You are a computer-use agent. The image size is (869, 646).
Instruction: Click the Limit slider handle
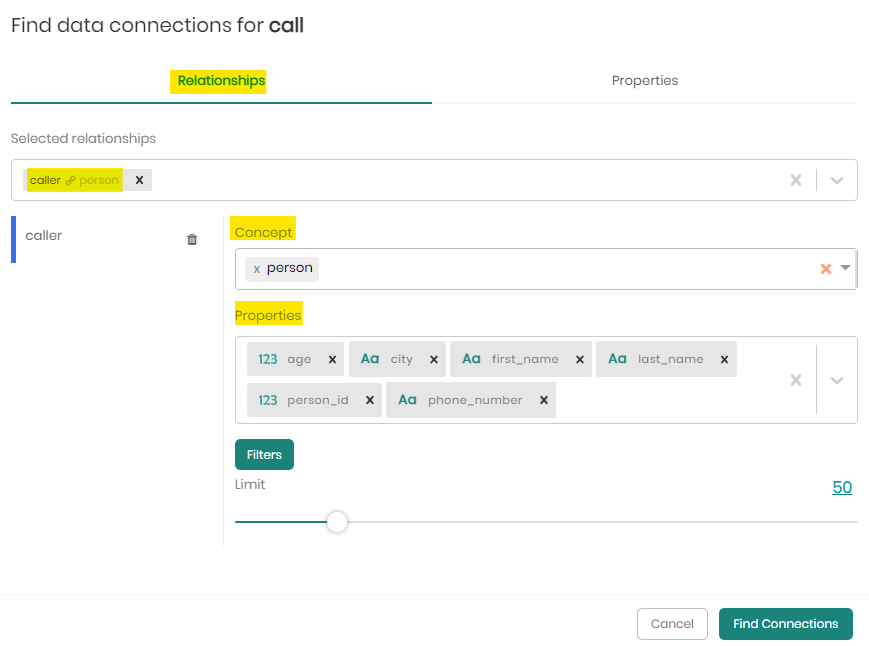click(337, 522)
